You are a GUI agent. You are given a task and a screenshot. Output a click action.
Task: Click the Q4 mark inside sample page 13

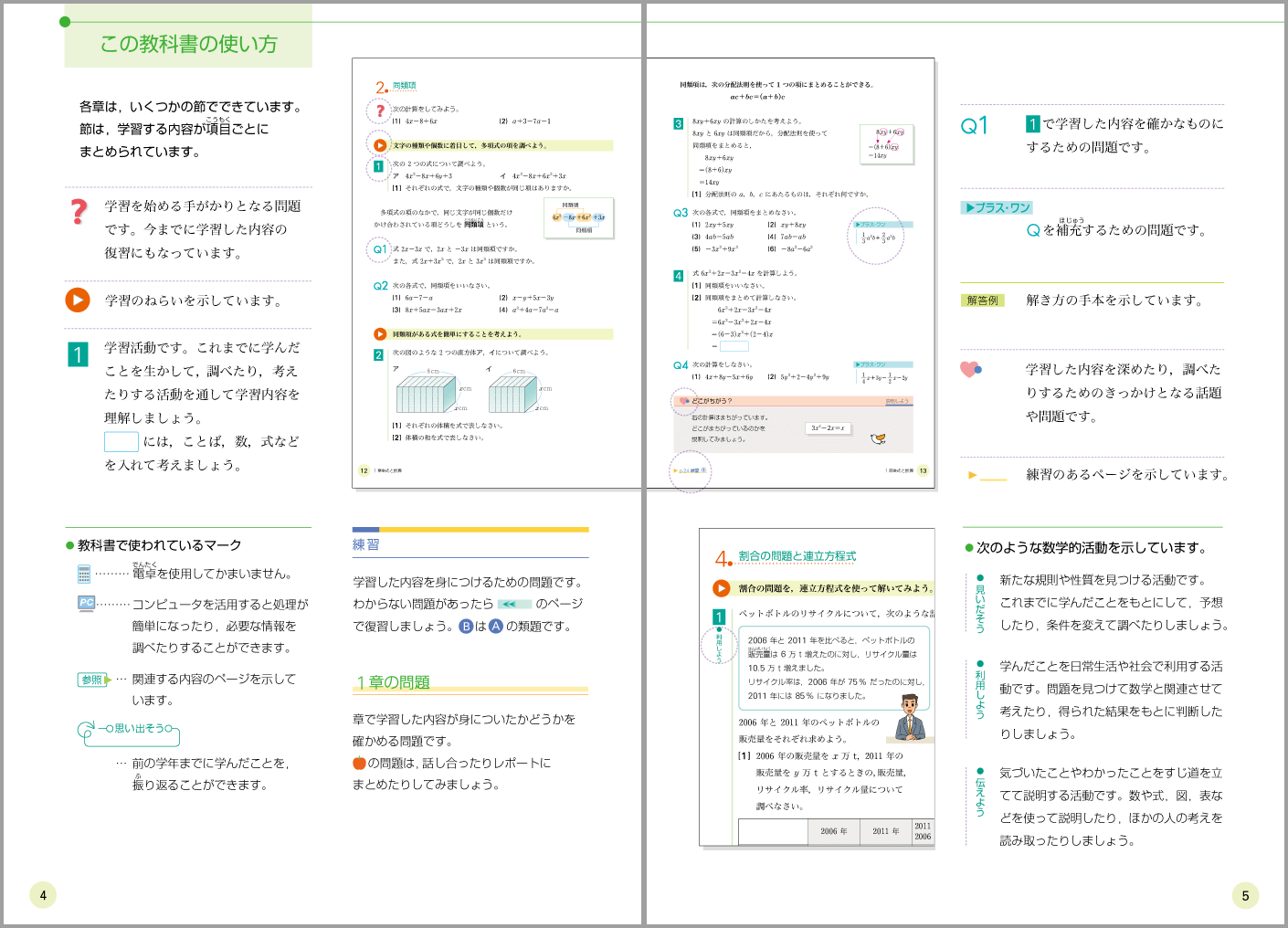(681, 365)
